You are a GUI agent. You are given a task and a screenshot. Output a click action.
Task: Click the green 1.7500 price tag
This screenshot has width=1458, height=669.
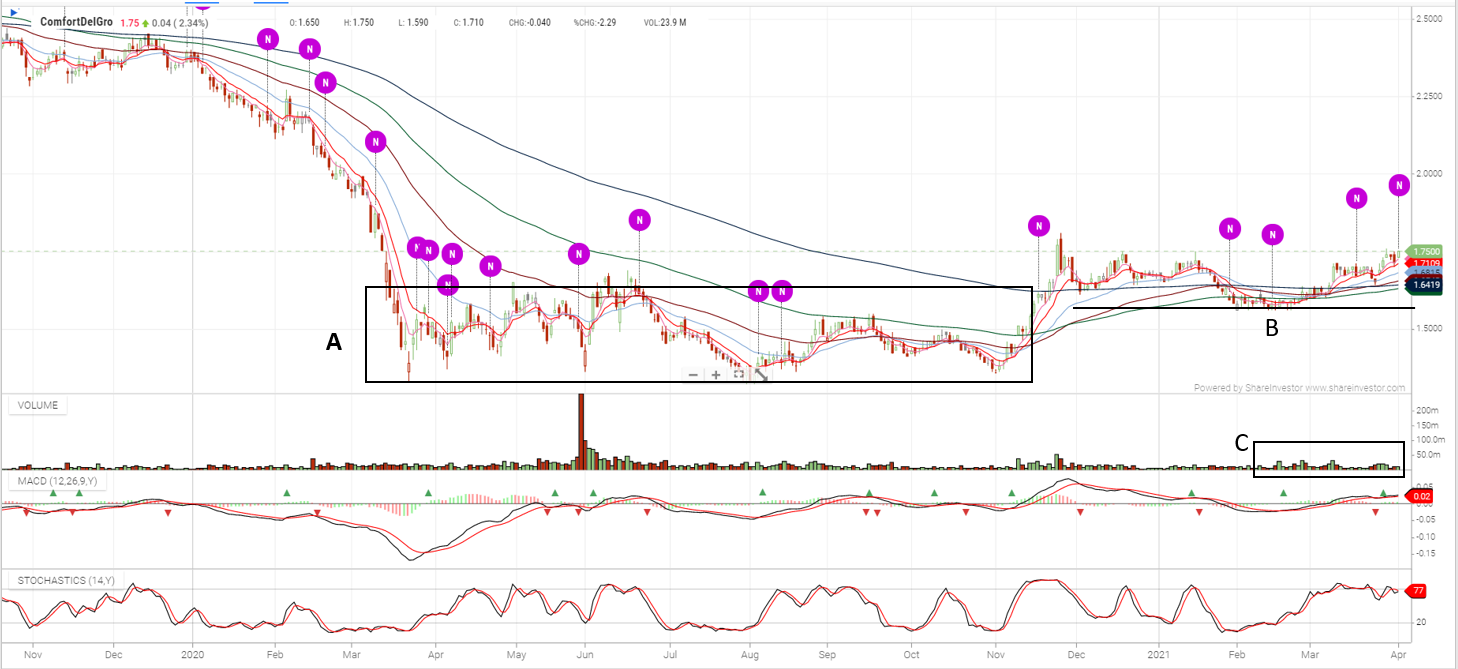(1425, 252)
